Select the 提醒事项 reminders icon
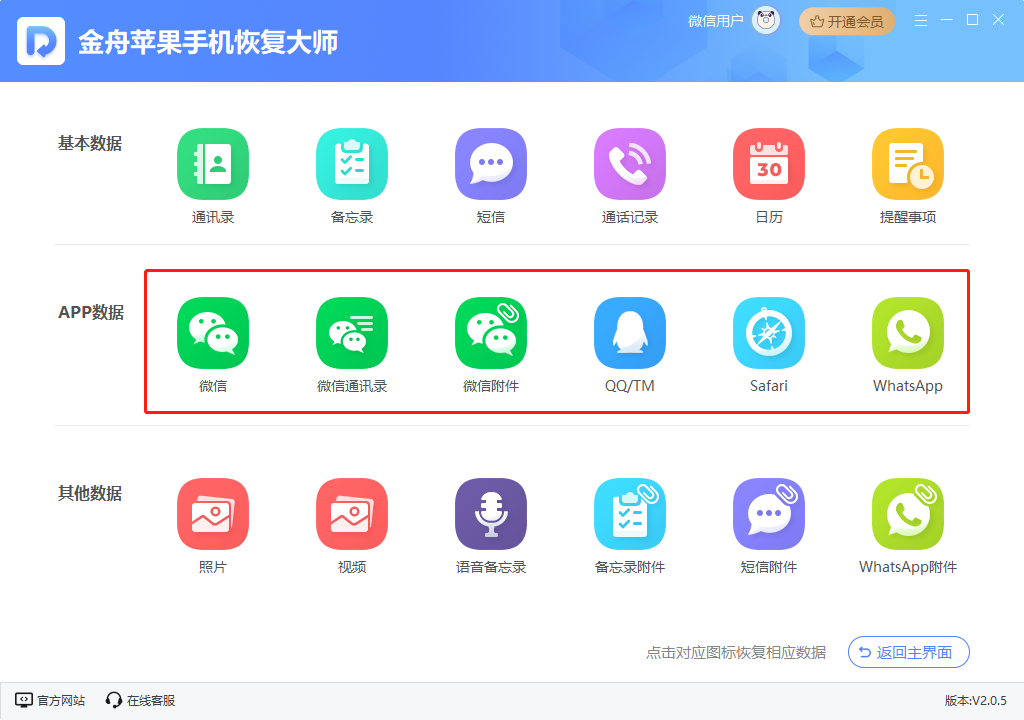The height and width of the screenshot is (720, 1024). [x=908, y=164]
